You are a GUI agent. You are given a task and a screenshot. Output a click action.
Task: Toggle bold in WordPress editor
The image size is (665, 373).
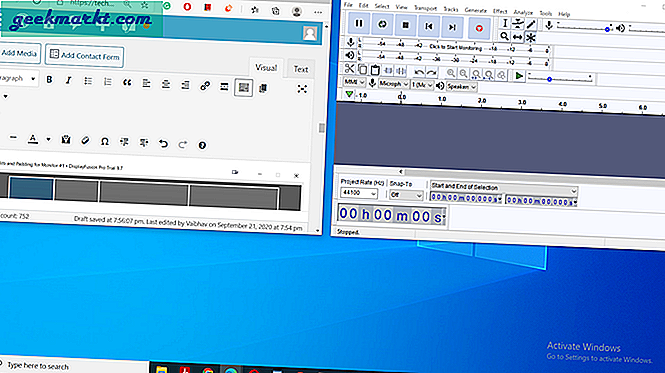[49, 79]
